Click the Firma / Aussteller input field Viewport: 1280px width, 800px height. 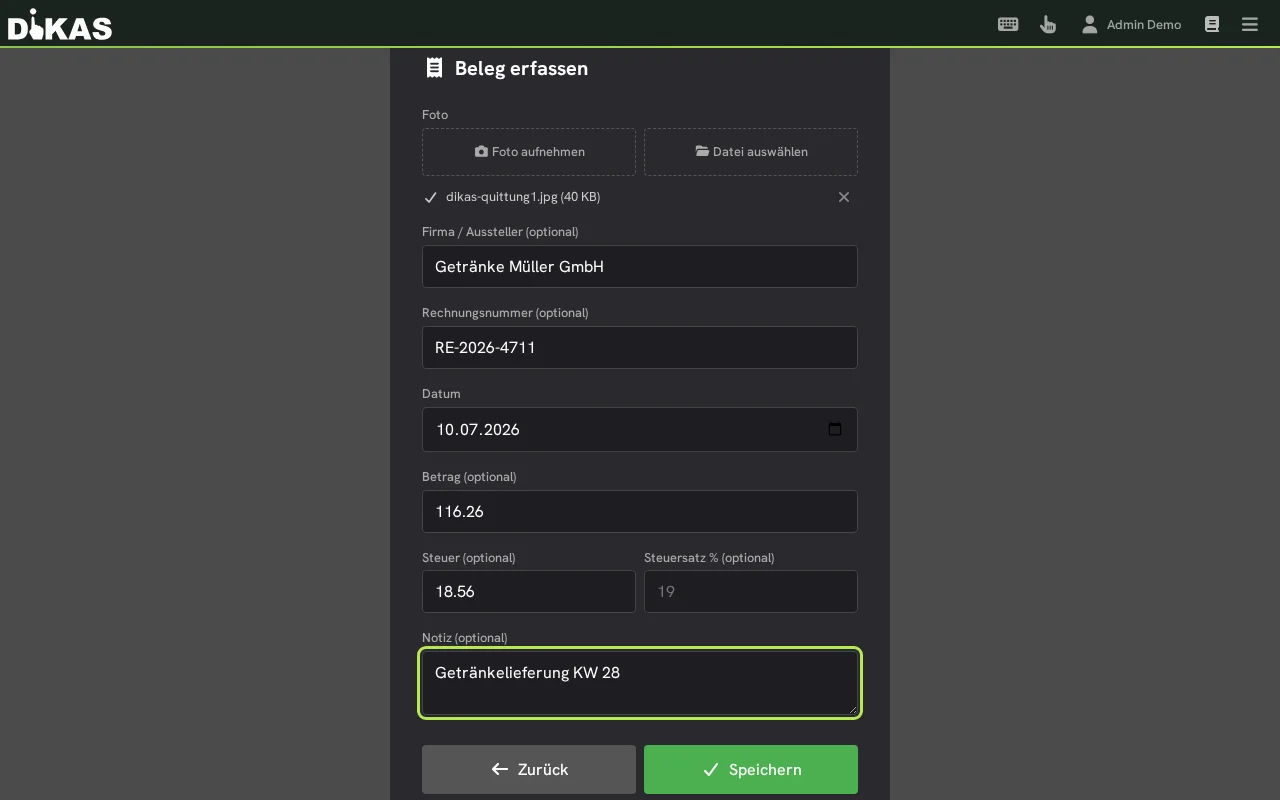coord(640,267)
